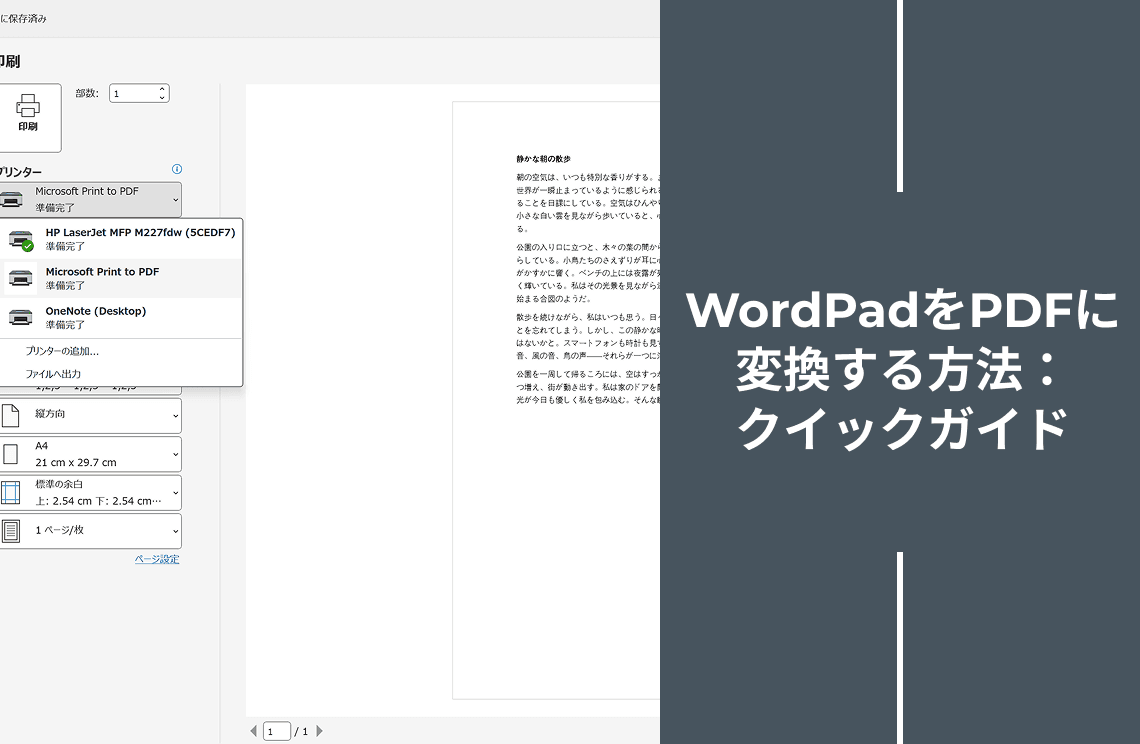Select HP LaserJet MFP M227fdw printer

coord(140,239)
